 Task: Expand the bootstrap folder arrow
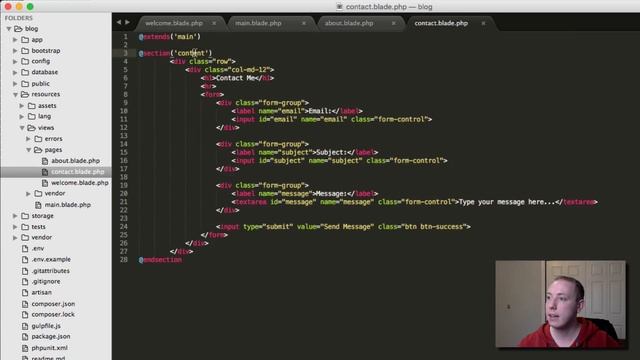pyautogui.click(x=15, y=51)
